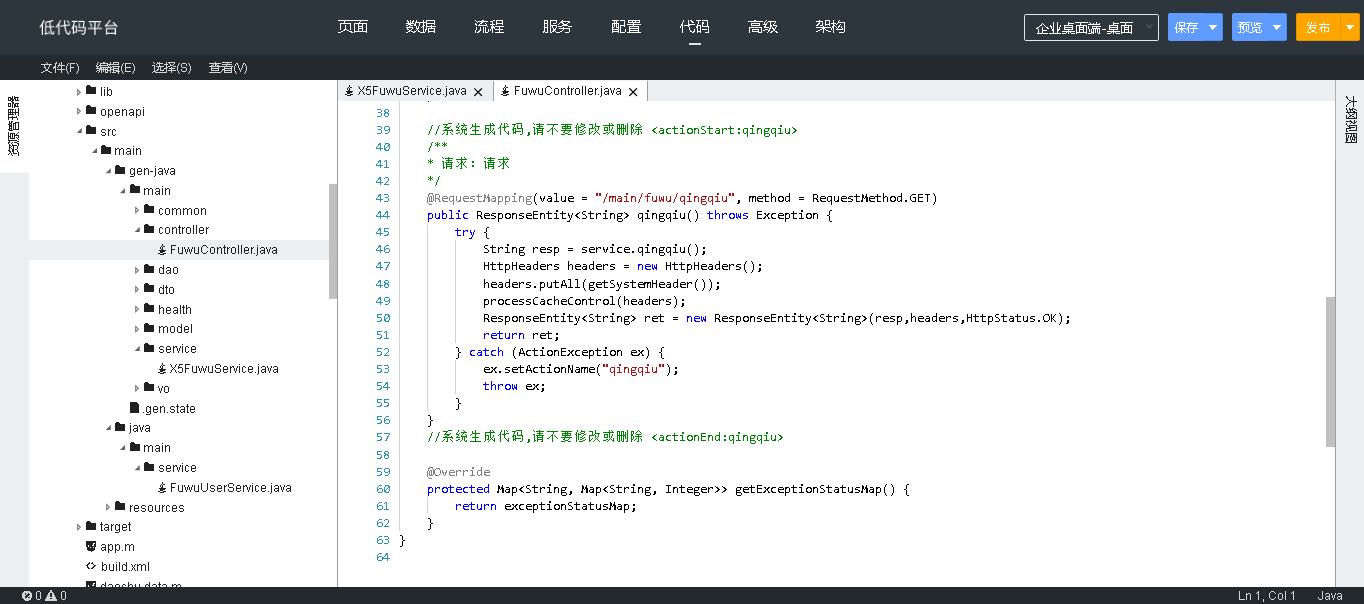Click the error count icon in status bar

point(27,596)
